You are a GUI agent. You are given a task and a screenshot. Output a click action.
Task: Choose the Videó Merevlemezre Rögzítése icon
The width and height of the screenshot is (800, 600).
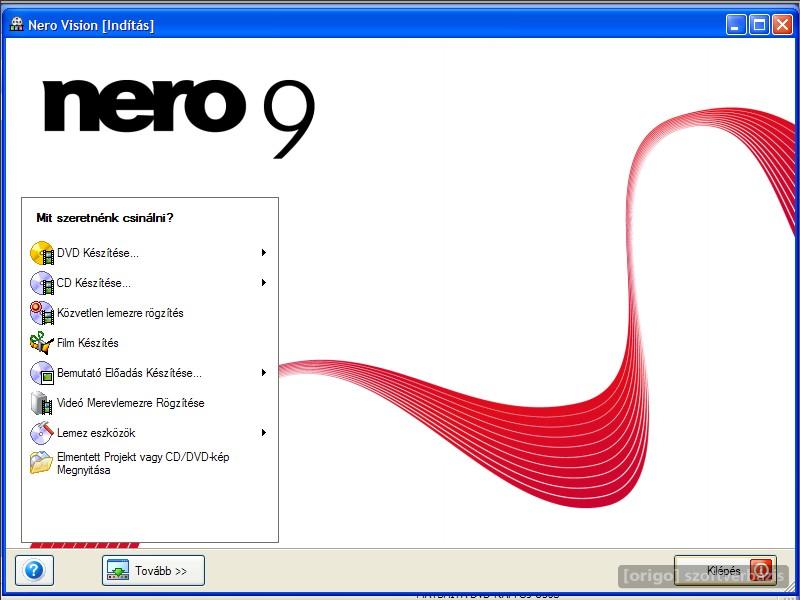(42, 403)
